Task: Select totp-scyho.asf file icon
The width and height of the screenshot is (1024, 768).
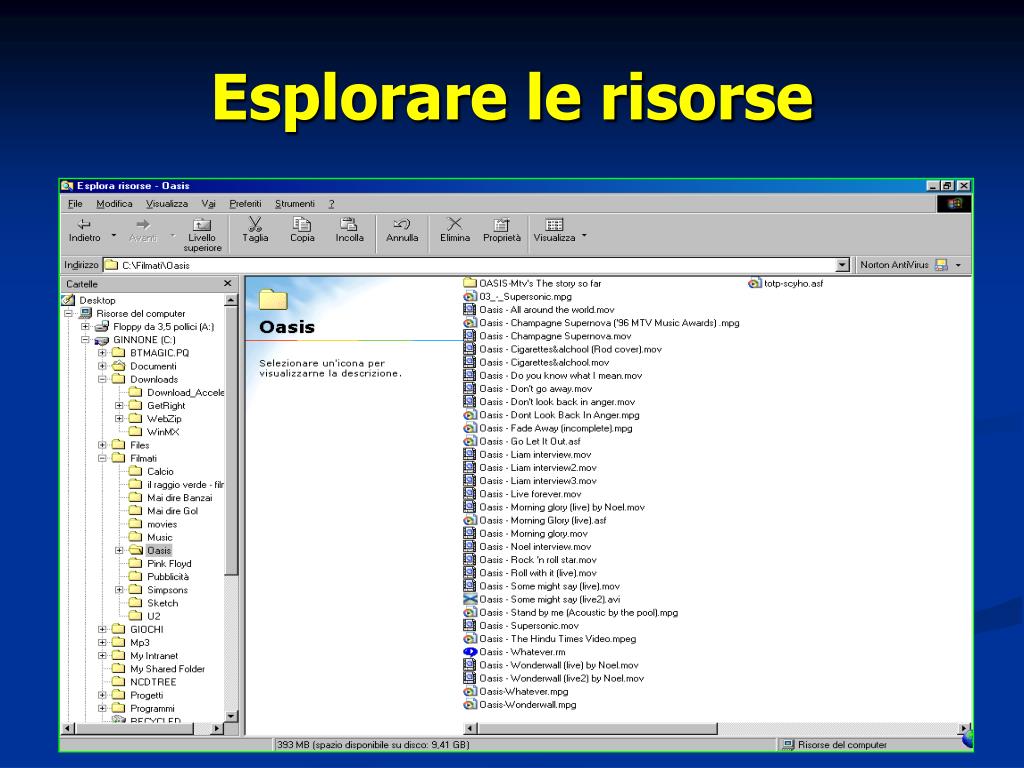Action: [x=754, y=283]
